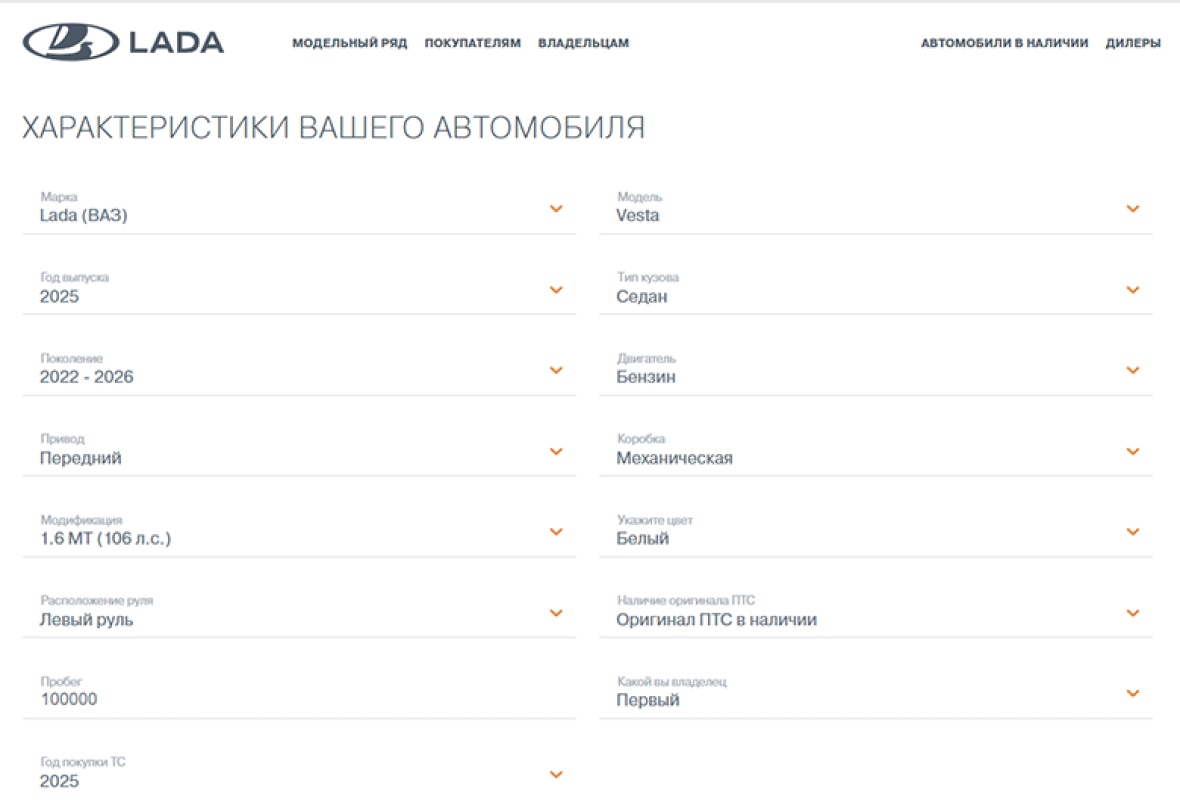The width and height of the screenshot is (1180, 805).
Task: Open Год выпуска dropdown
Action: (299, 289)
